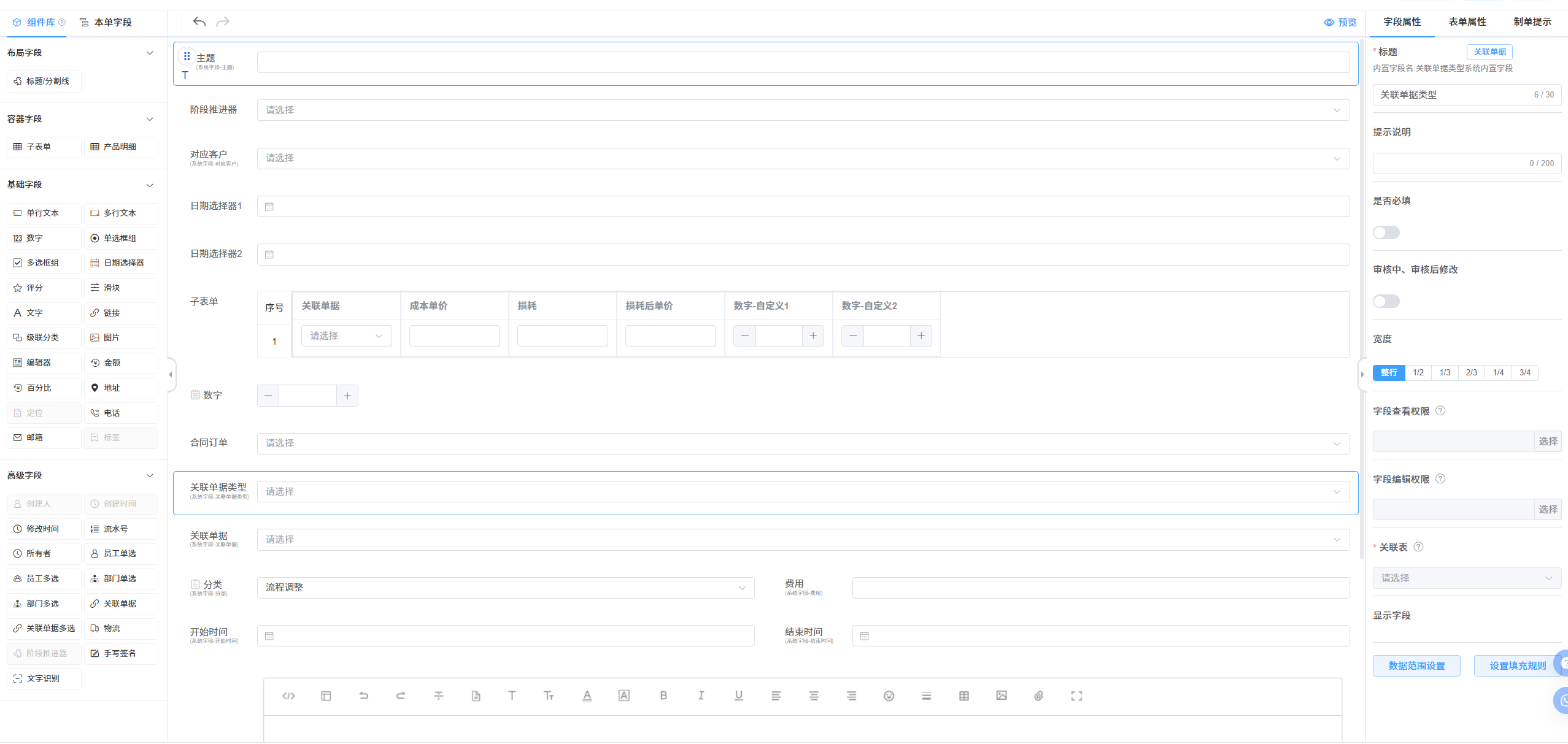
Task: Switch to the 表单属性 tab
Action: coord(1467,22)
